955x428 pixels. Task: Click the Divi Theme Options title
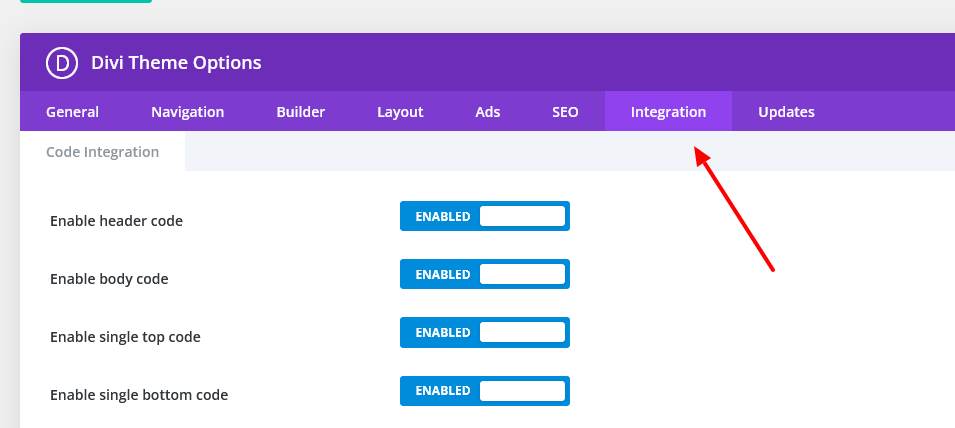(x=176, y=63)
